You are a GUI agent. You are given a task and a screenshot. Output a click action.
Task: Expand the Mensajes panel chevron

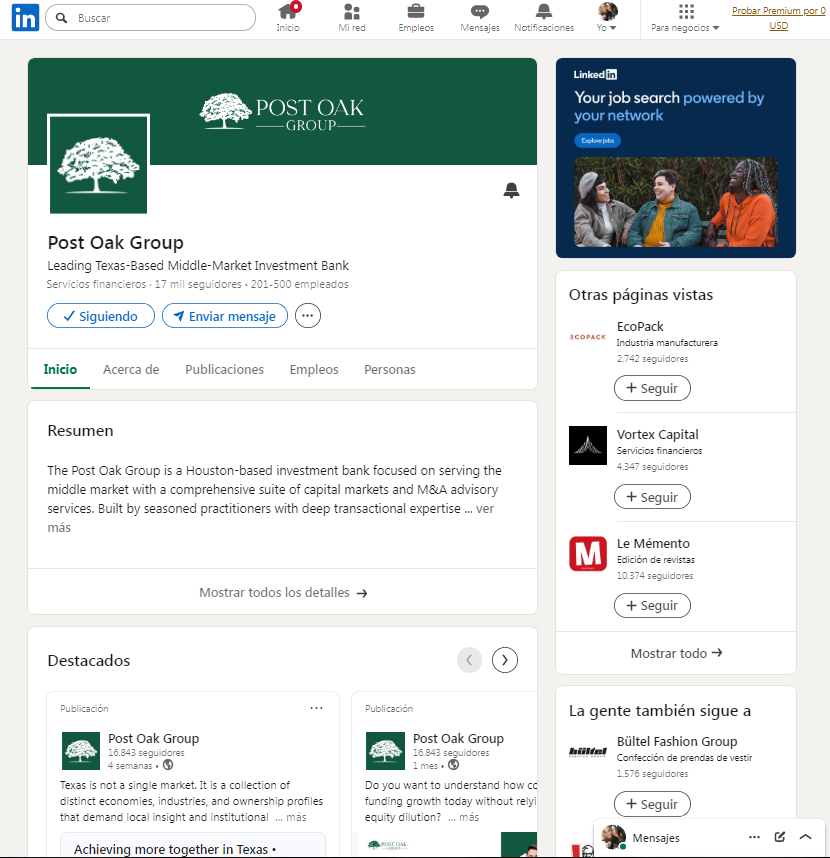805,837
